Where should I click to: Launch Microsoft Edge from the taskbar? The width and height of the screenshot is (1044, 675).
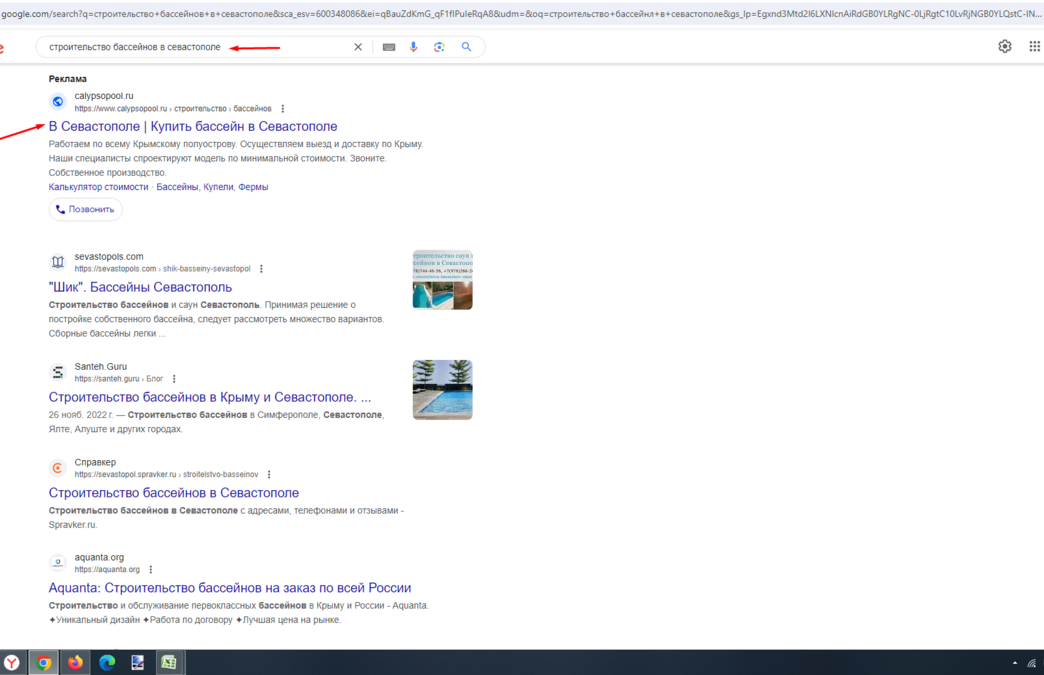click(107, 662)
